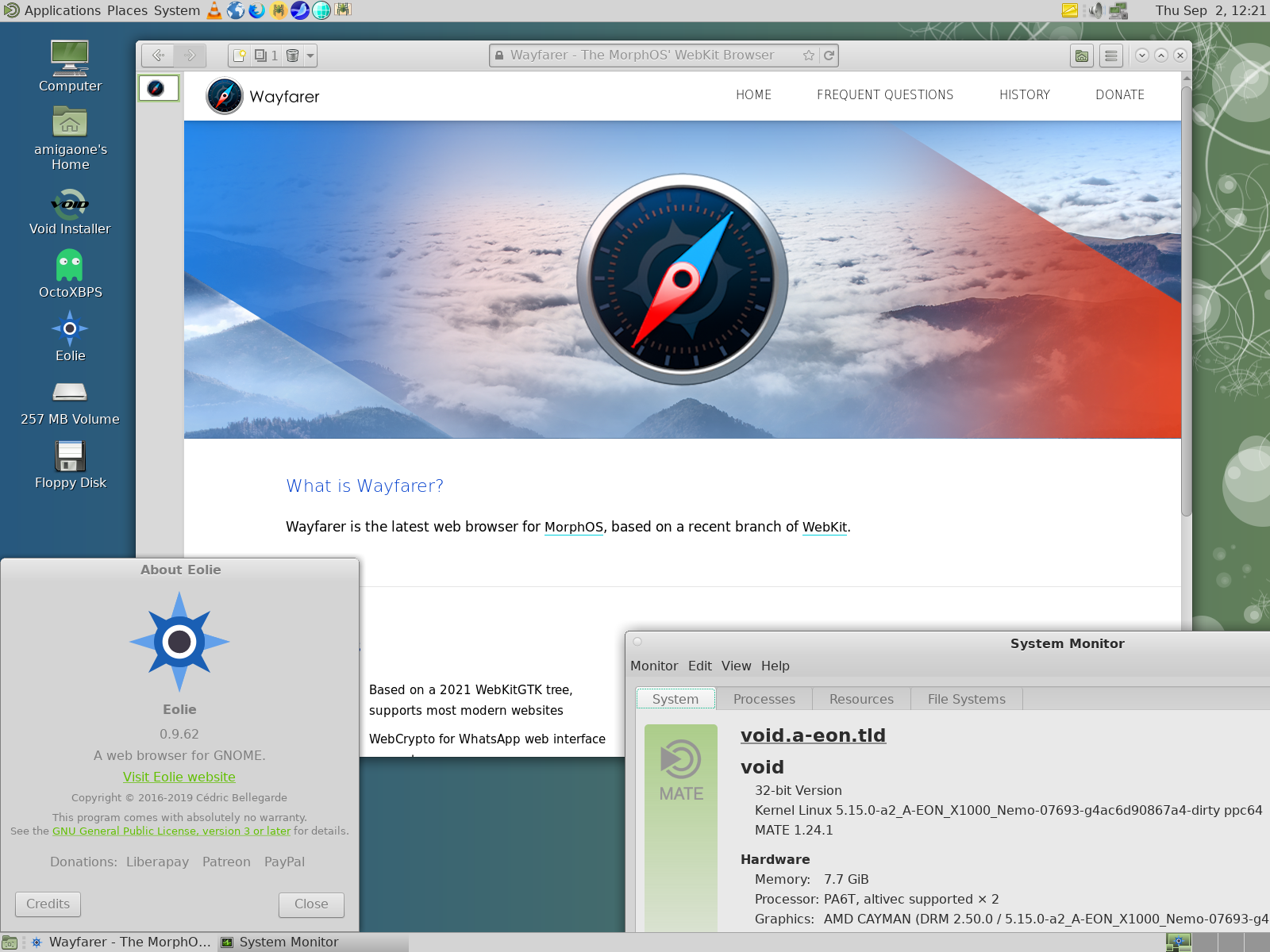Image resolution: width=1270 pixels, height=952 pixels.
Task: Open a new page in the browser
Action: point(239,56)
